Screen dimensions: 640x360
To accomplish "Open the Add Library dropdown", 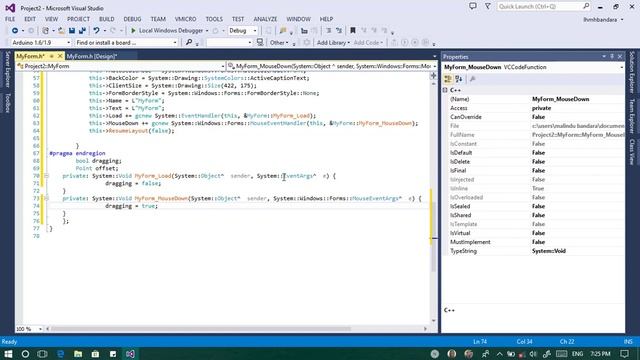I will click(x=333, y=42).
